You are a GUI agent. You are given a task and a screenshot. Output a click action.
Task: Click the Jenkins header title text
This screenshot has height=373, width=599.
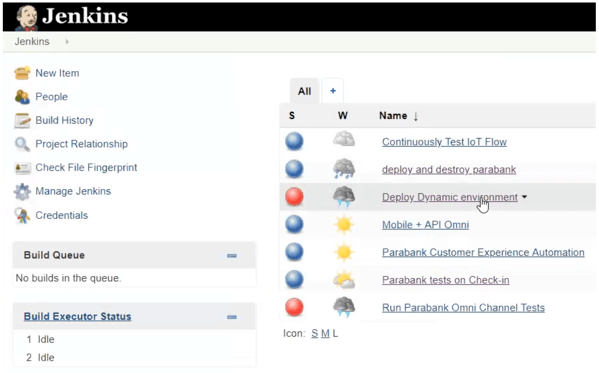coord(85,16)
